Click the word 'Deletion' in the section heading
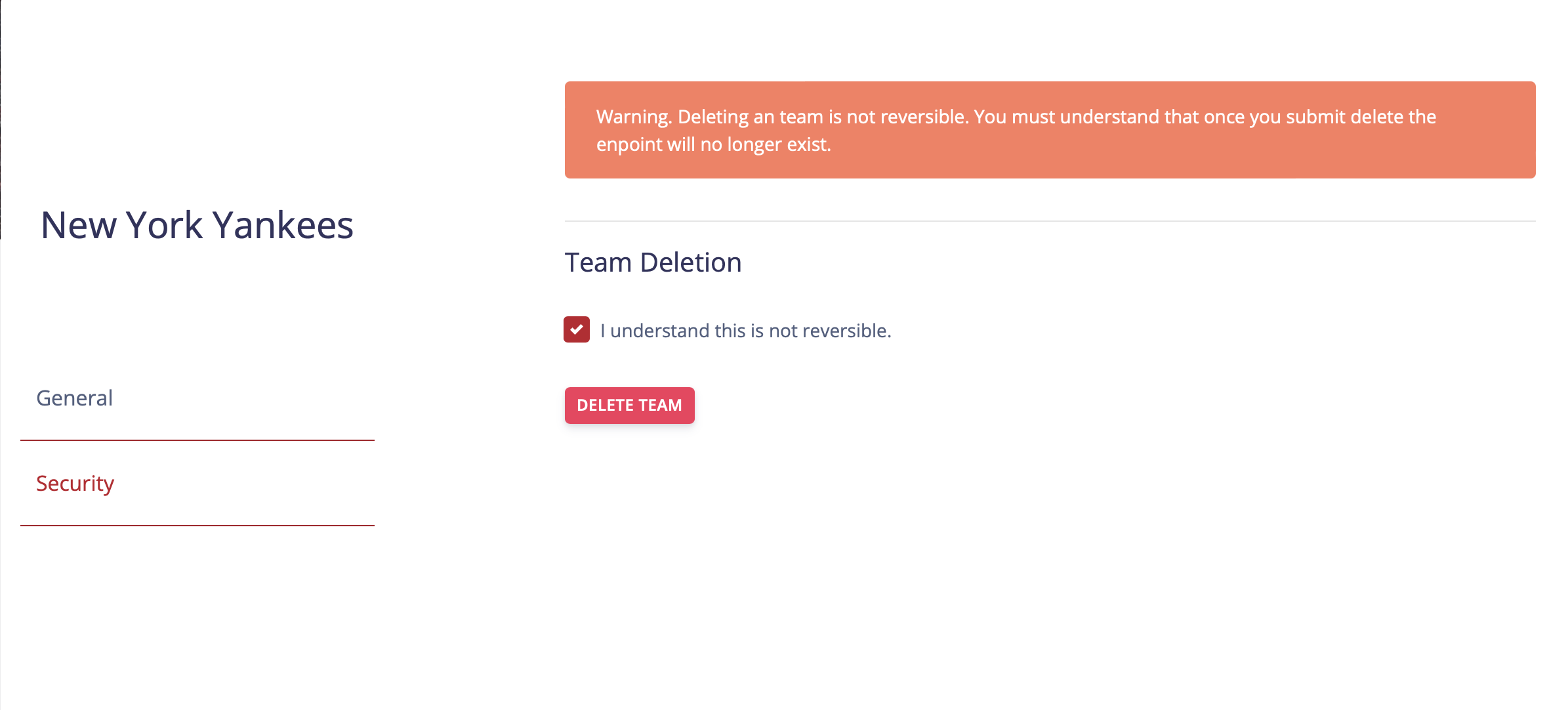Screen dimensions: 1568x710 pos(691,262)
